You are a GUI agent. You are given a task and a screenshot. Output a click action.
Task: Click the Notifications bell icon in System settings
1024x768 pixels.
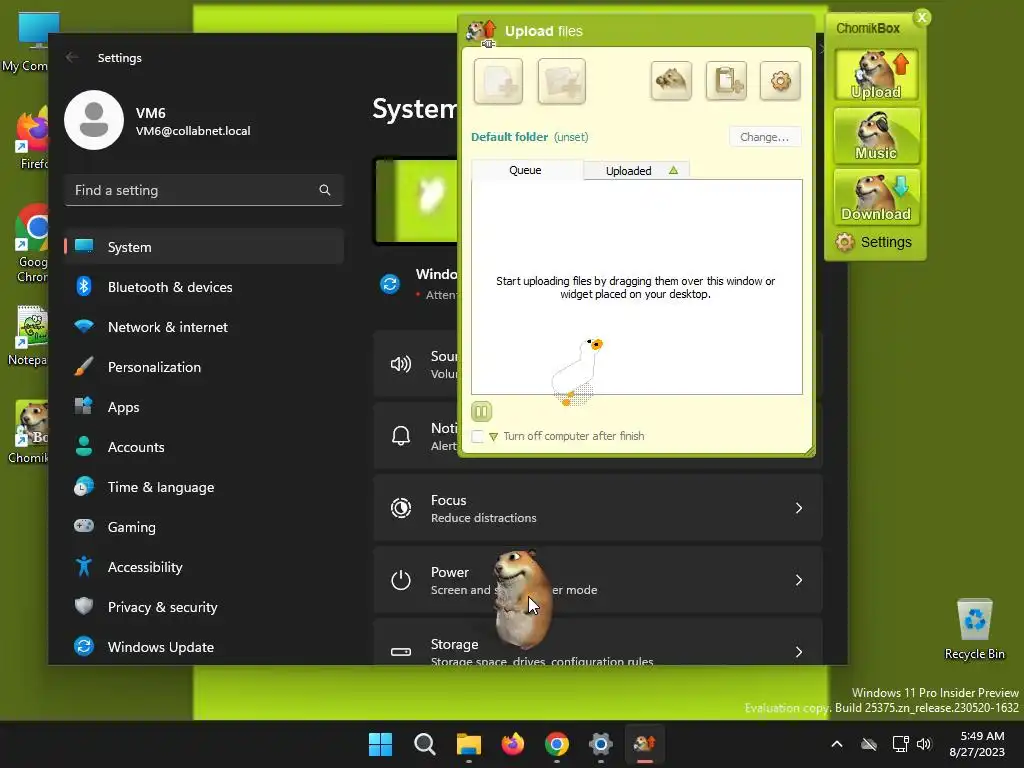coord(400,436)
